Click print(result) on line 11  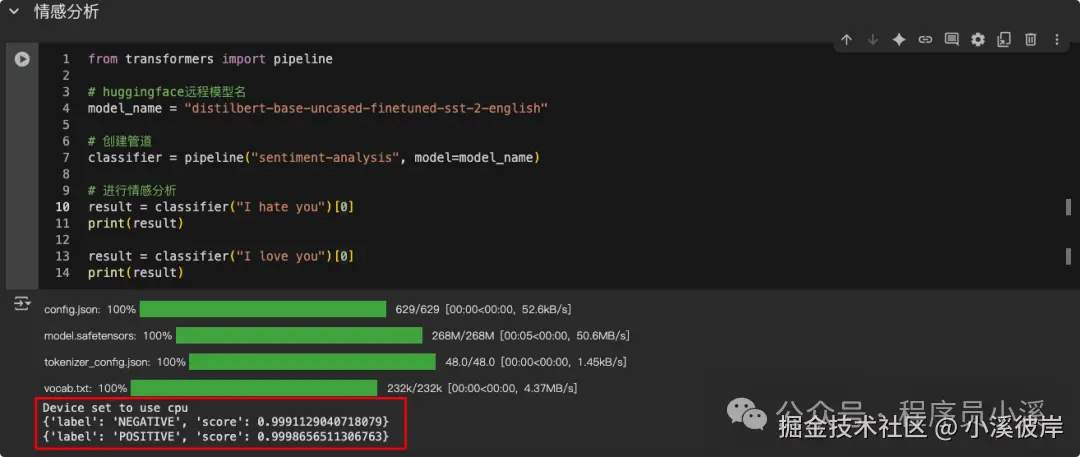click(x=136, y=223)
